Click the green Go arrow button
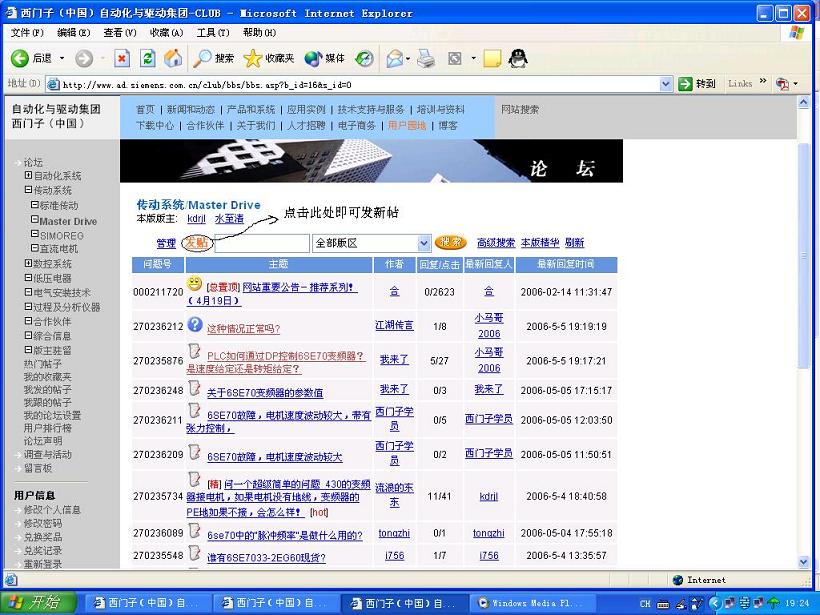820x615 pixels. (x=685, y=84)
